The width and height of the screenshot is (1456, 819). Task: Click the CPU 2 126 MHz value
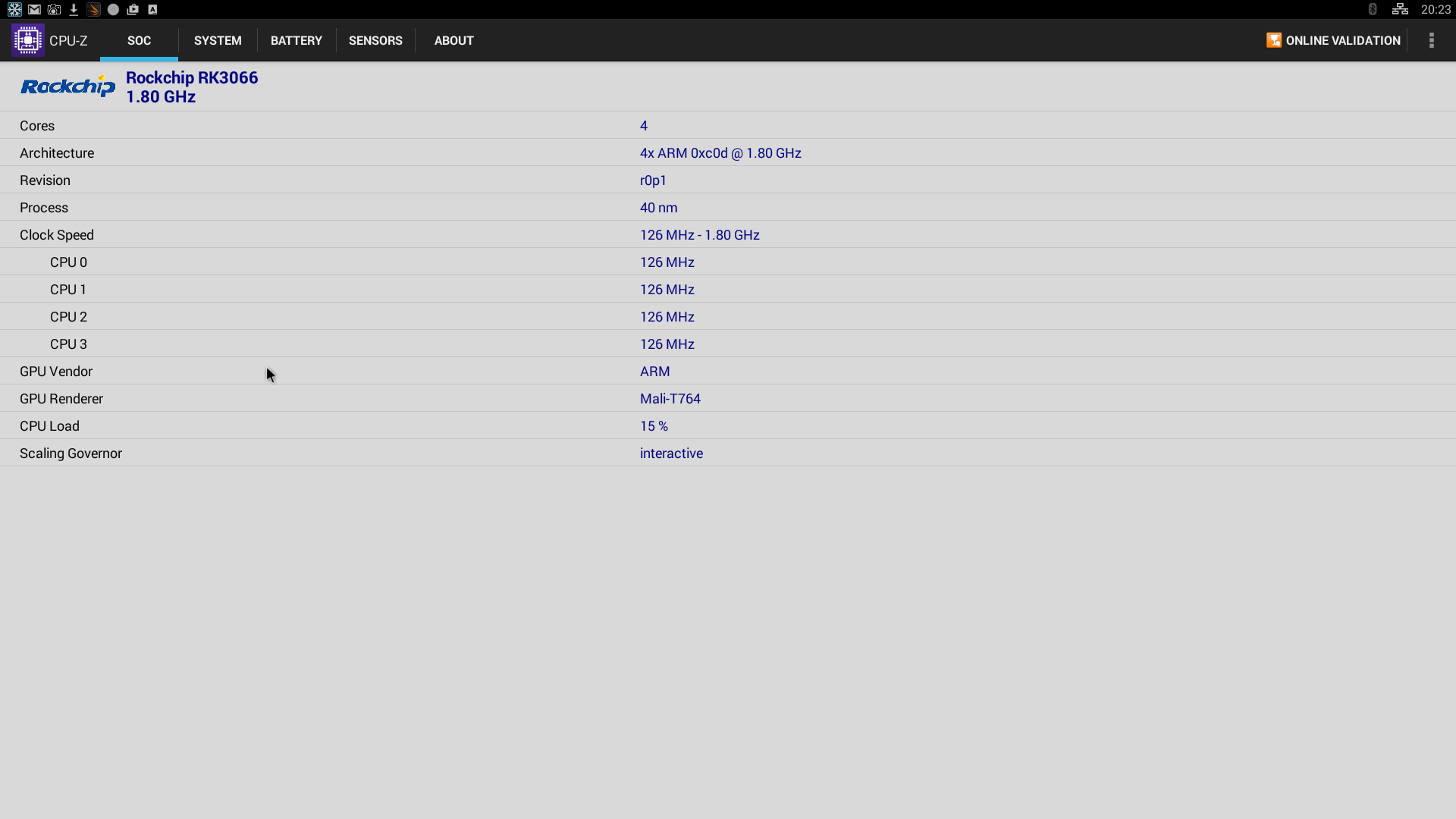[x=667, y=317]
